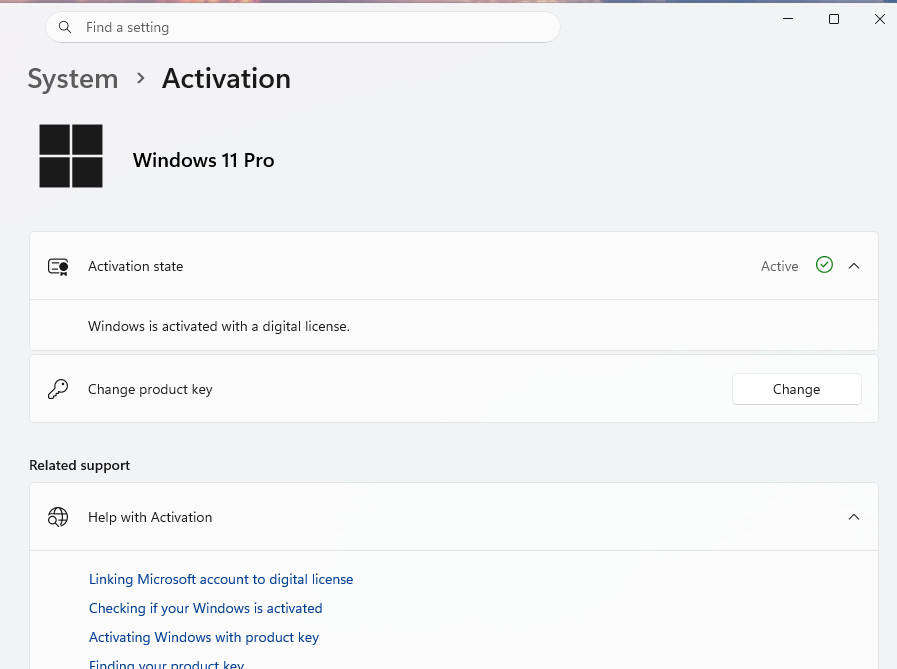Click the globe icon for Help with Activation
The image size is (897, 669).
tap(58, 517)
